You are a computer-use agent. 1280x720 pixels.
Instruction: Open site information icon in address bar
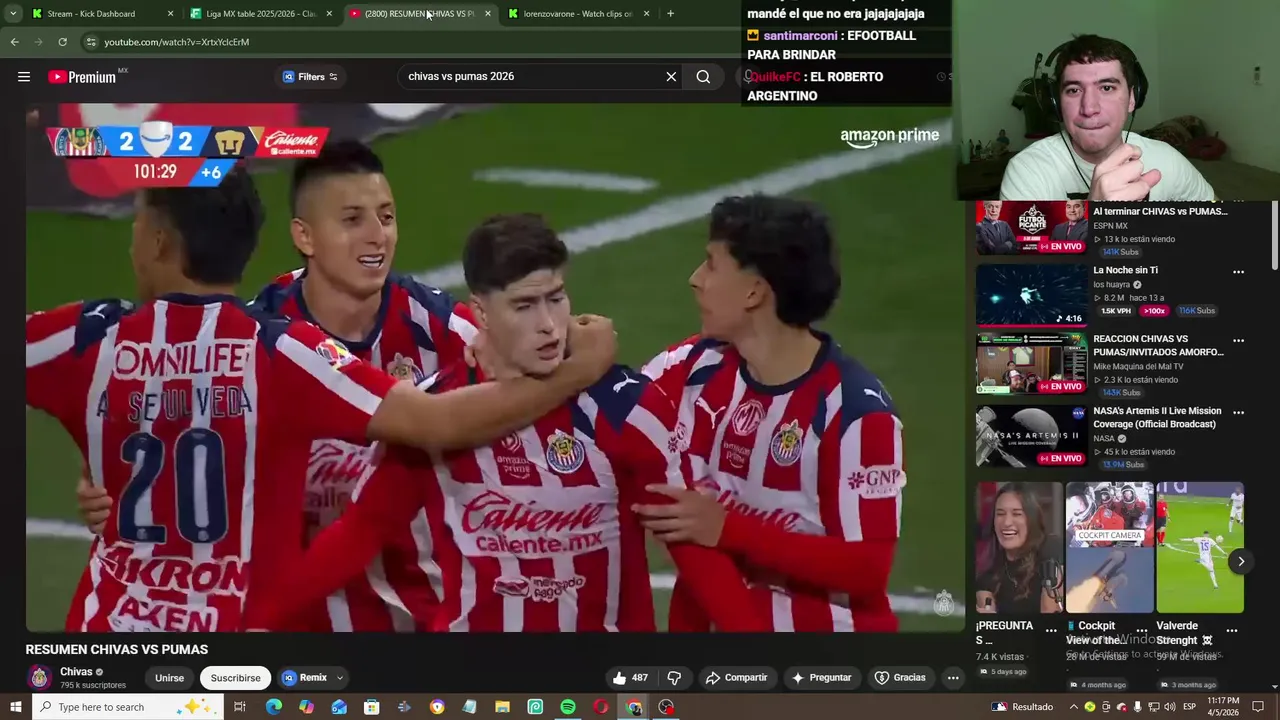click(91, 42)
